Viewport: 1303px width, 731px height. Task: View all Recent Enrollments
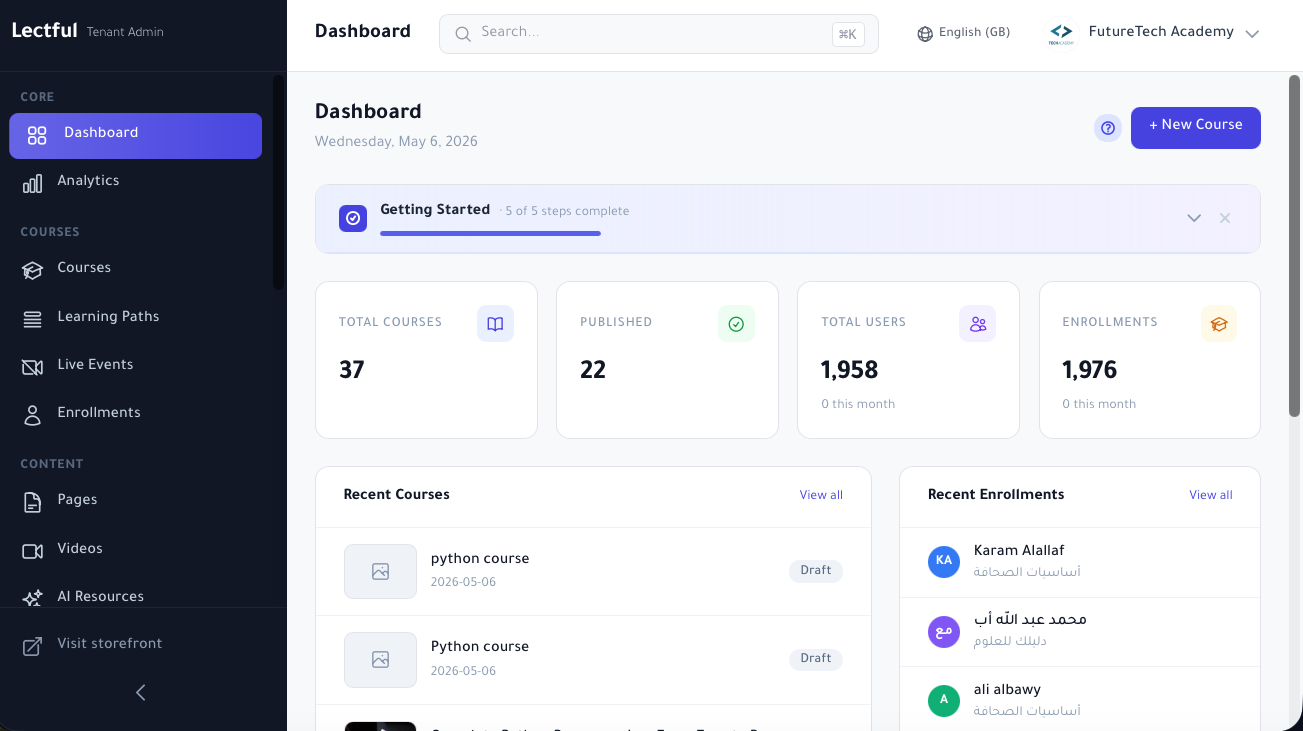pos(1211,495)
